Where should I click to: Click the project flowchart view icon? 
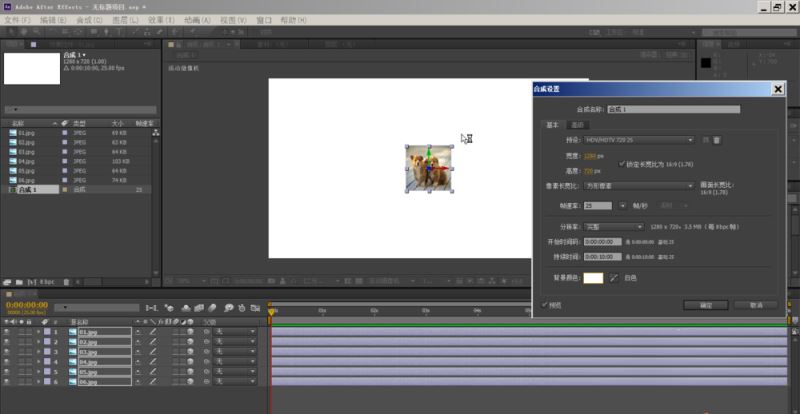(156, 133)
